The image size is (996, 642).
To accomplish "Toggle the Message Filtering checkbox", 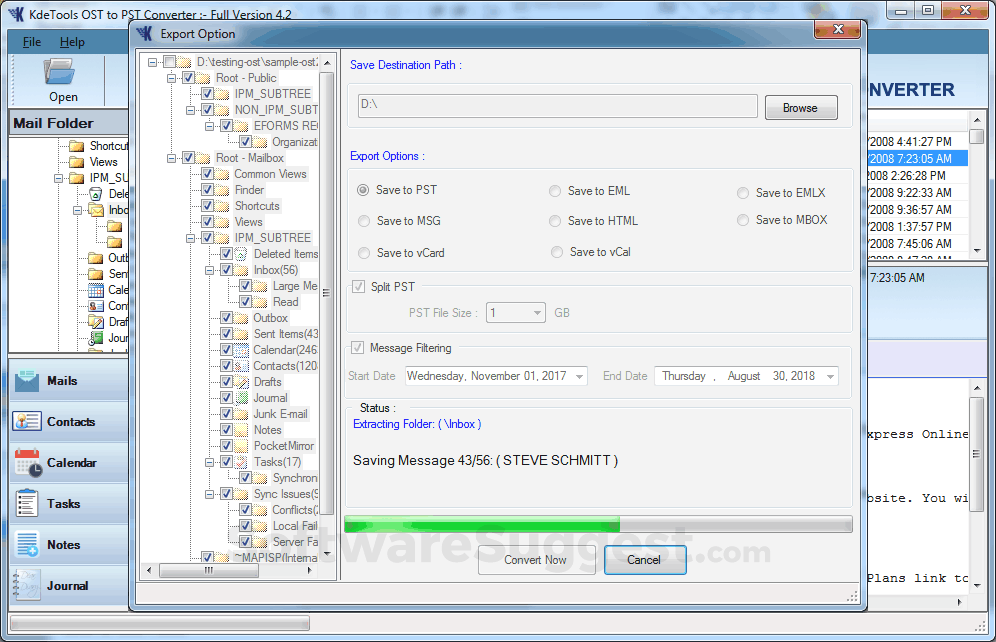I will tap(358, 348).
